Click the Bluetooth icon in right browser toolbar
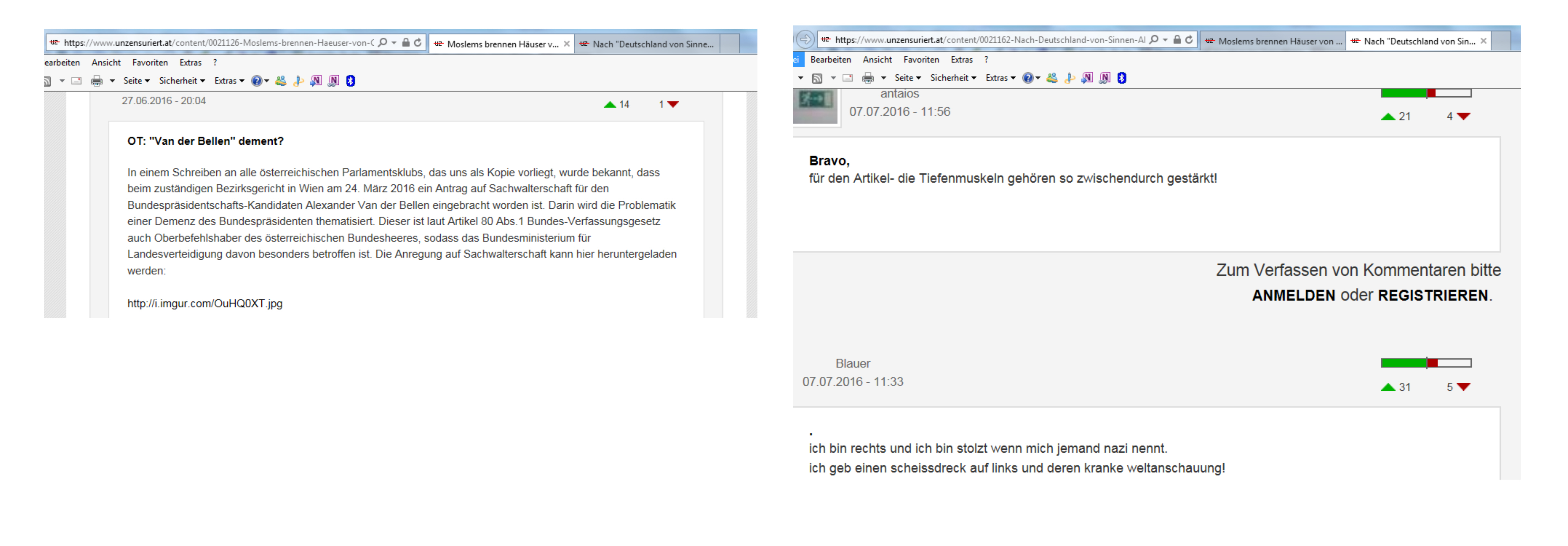The width and height of the screenshot is (1568, 546). [1122, 78]
